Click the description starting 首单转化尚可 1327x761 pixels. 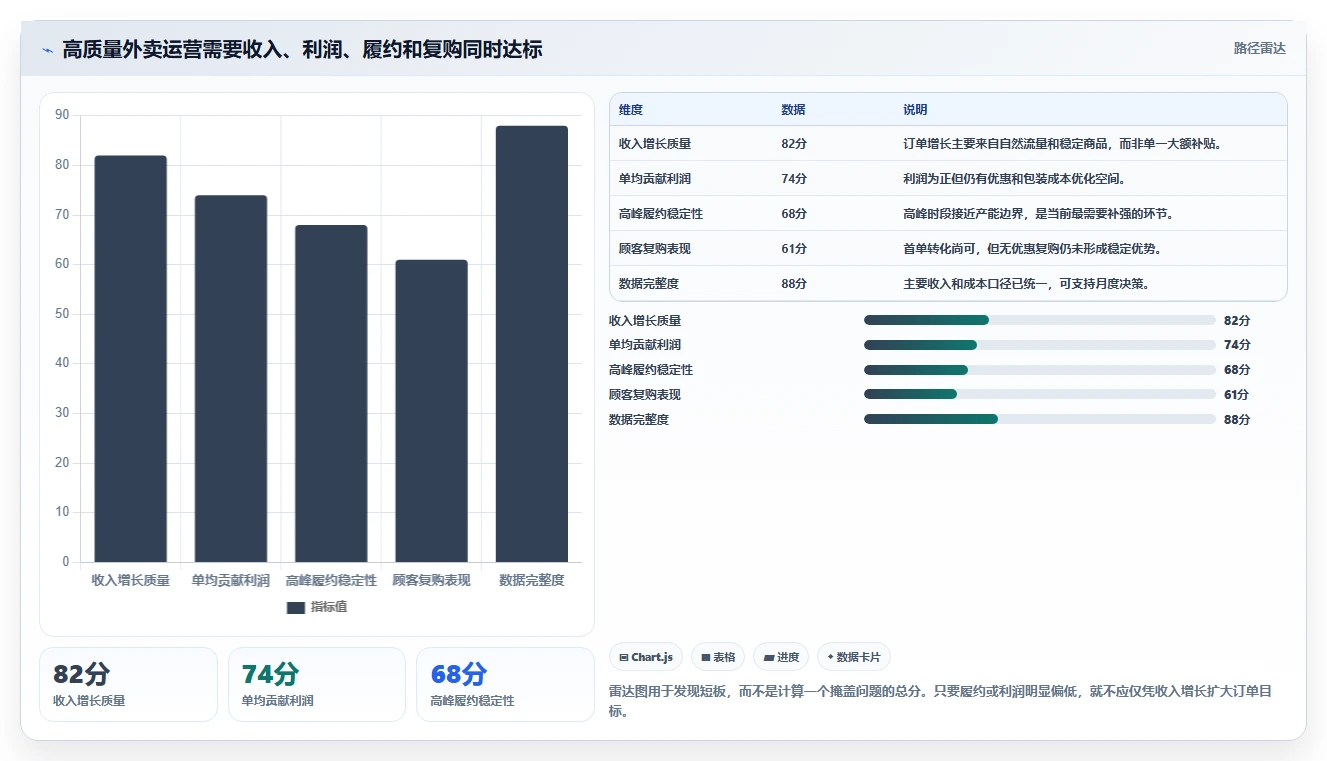(1032, 249)
